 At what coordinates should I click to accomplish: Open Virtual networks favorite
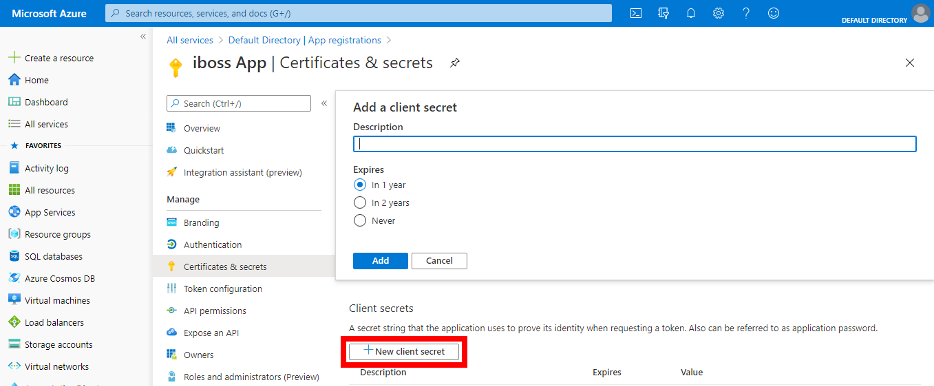48,366
